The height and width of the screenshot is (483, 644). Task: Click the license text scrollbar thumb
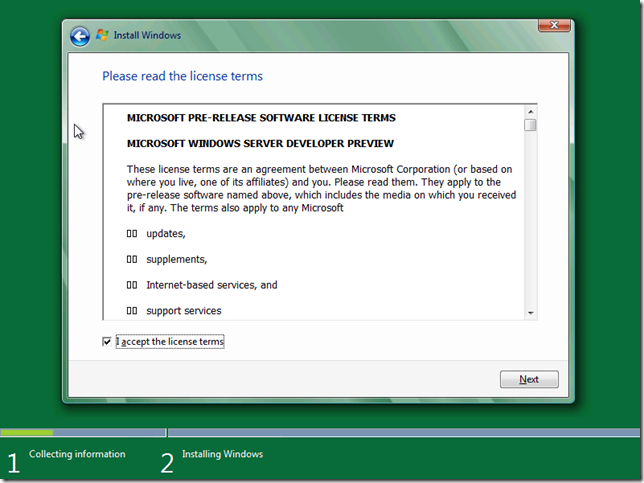point(530,125)
